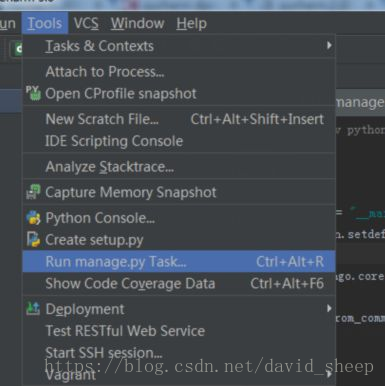Click the Deployment upload icon
Image resolution: width=385 pixels, height=386 pixels.
pyautogui.click(x=33, y=308)
